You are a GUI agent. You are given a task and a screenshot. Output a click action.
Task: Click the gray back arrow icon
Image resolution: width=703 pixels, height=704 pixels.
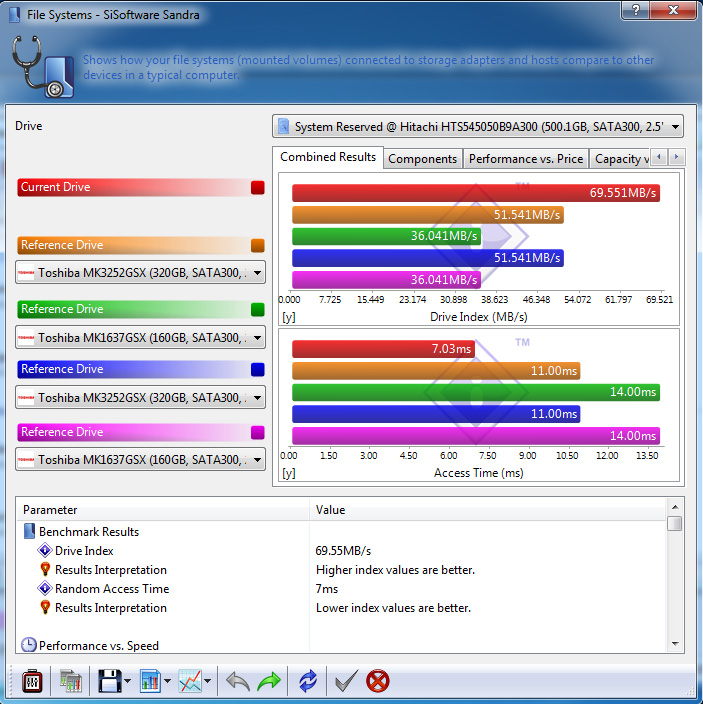(237, 682)
